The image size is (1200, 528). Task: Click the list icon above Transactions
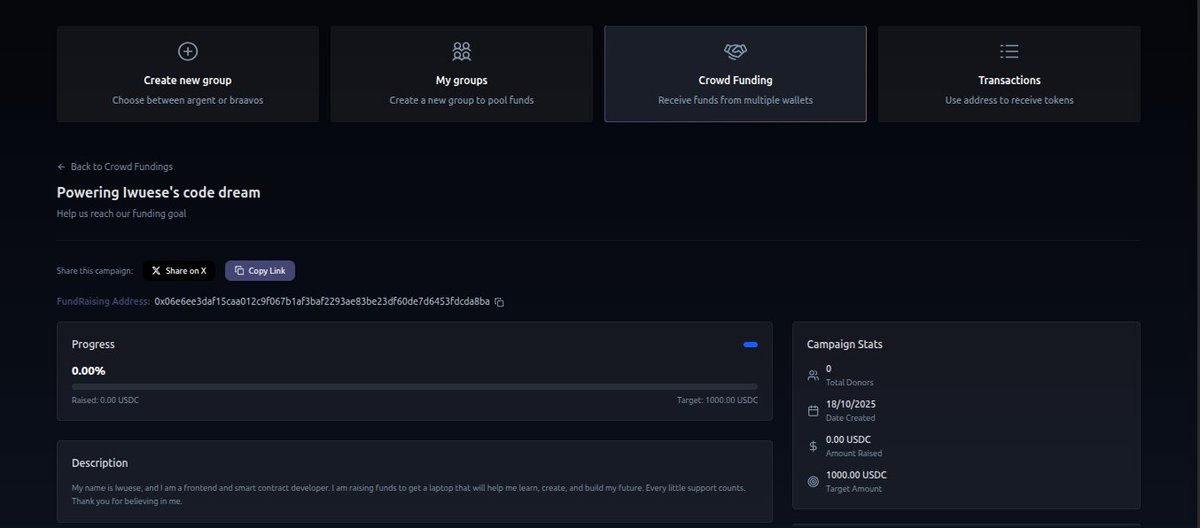tap(1009, 50)
